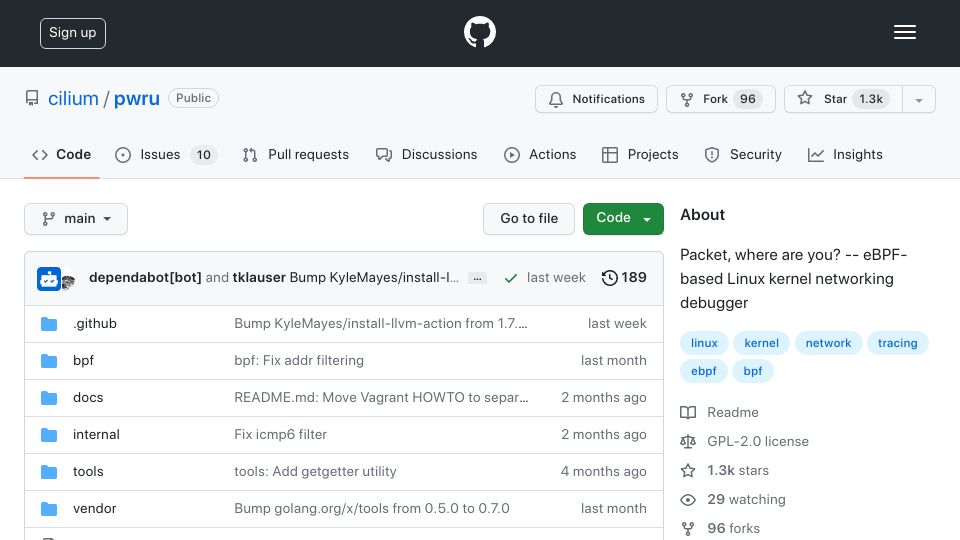960x540 pixels.
Task: Click the tools folder icon
Action: [x=49, y=472]
